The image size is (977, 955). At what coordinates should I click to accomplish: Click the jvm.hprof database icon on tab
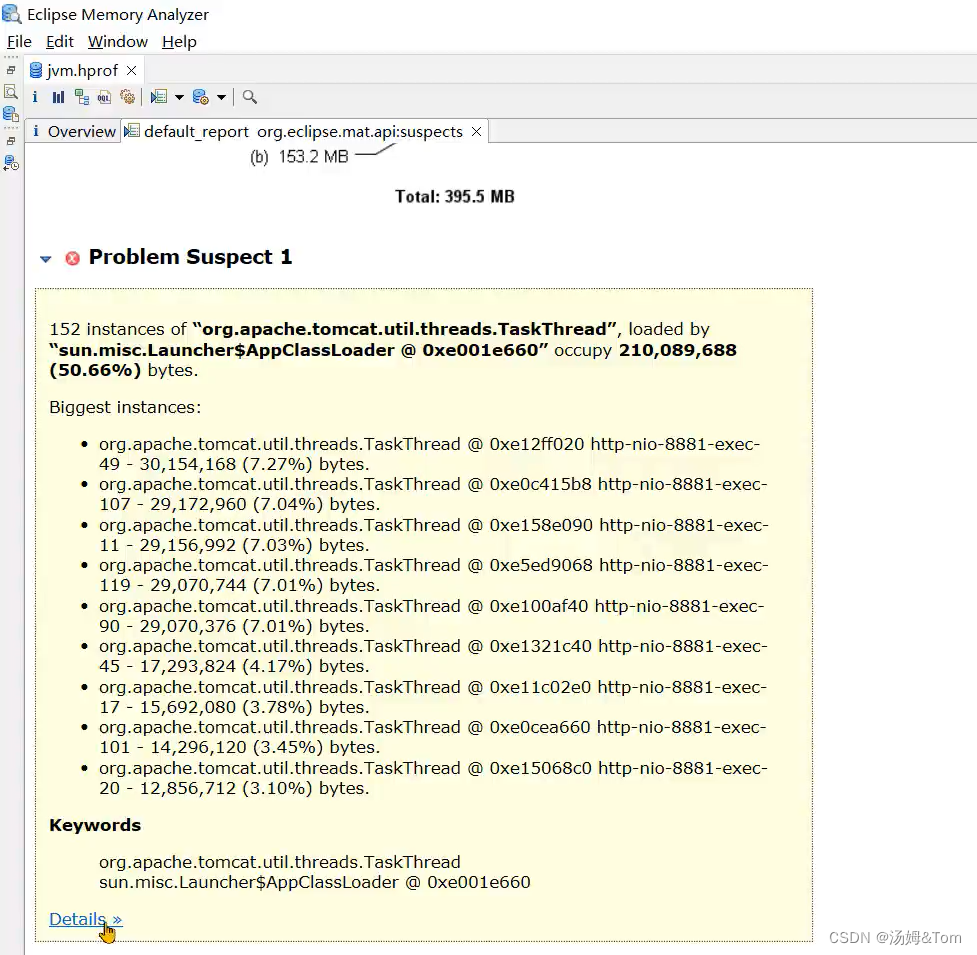click(36, 70)
